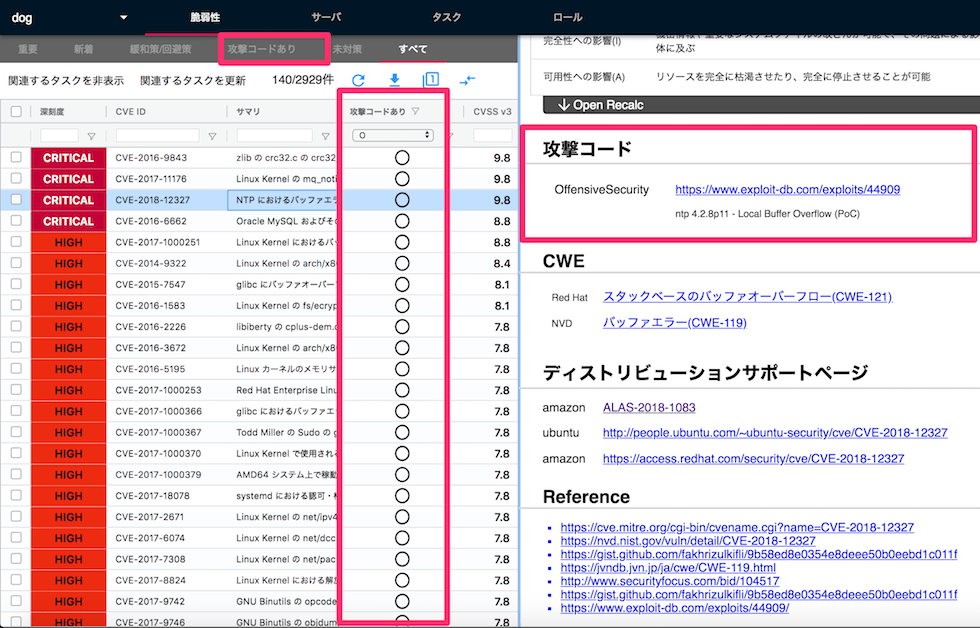Viewport: 980px width, 628px height.
Task: Check the box for CVE-2016-1583 row
Action: coord(16,305)
